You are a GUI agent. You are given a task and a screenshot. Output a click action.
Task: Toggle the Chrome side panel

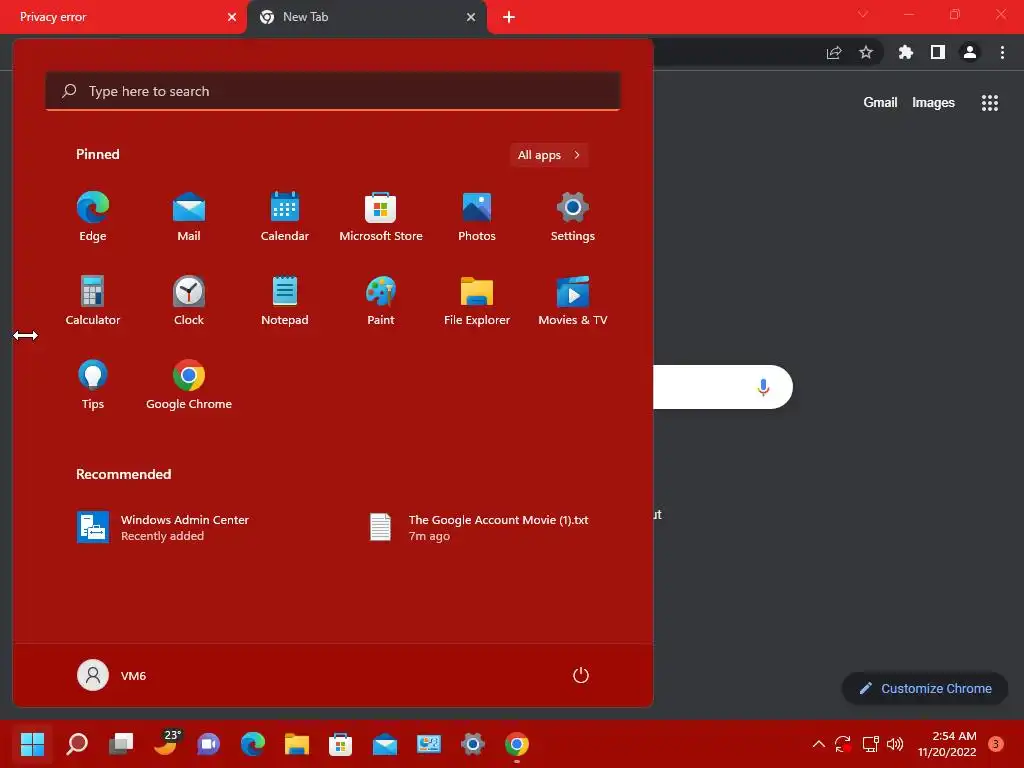click(938, 52)
